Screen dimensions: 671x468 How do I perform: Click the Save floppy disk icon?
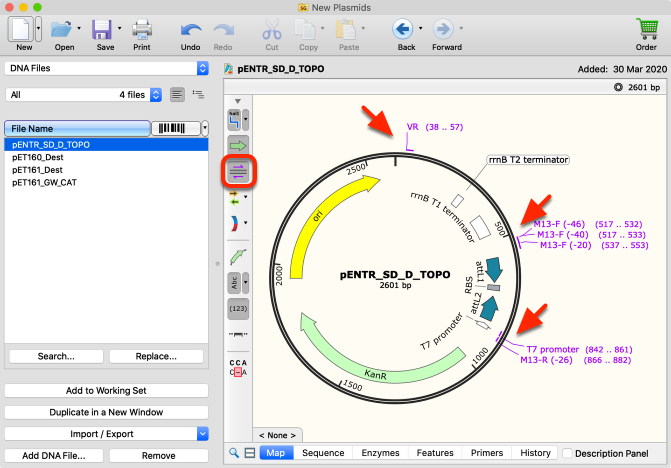[102, 30]
